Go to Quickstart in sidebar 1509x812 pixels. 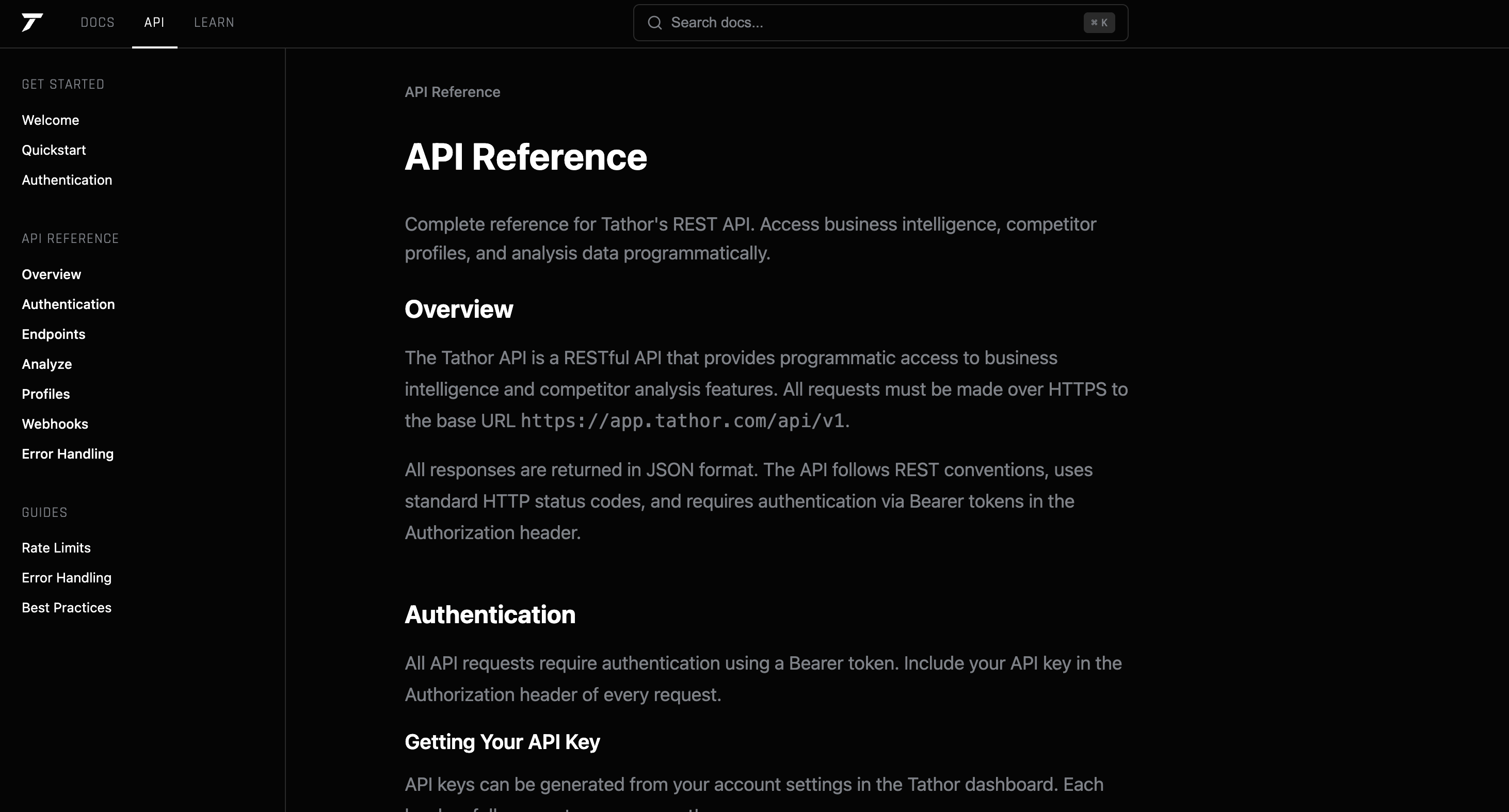tap(54, 150)
